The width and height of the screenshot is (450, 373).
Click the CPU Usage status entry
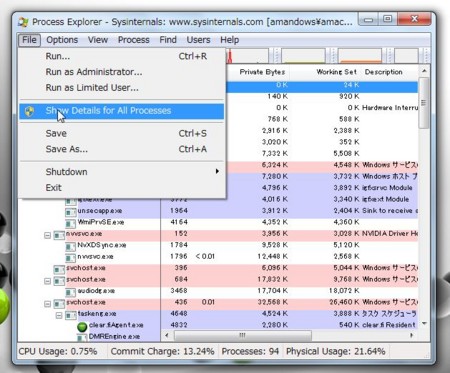tap(58, 351)
